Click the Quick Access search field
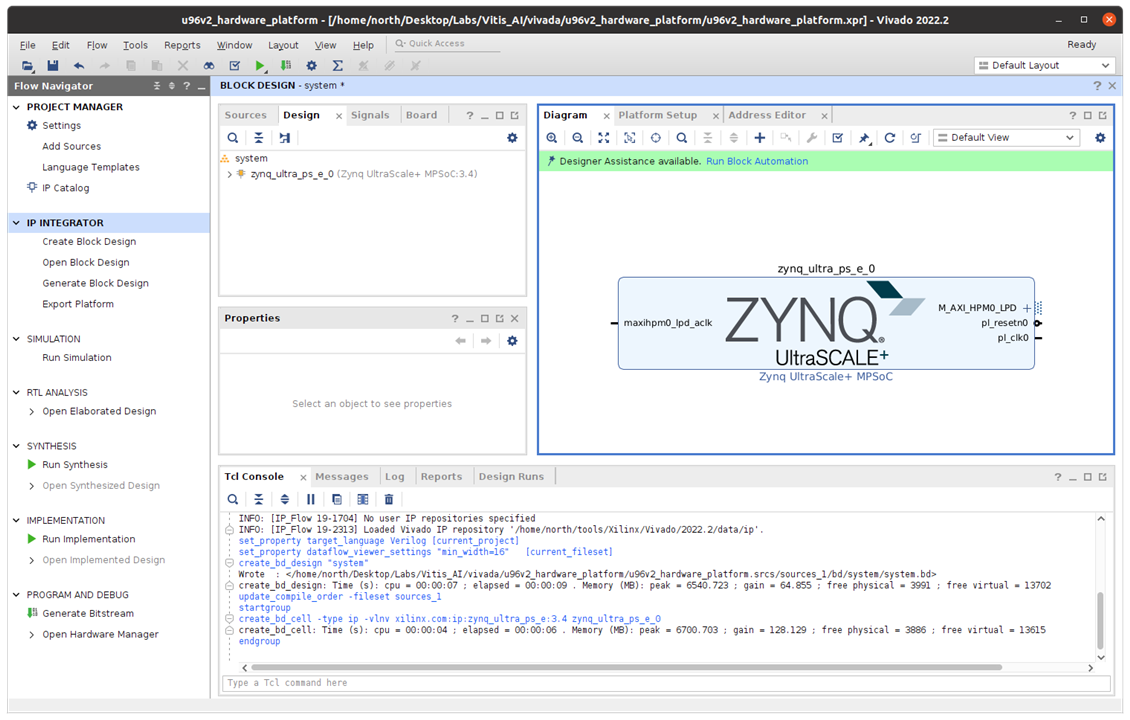 pos(447,44)
